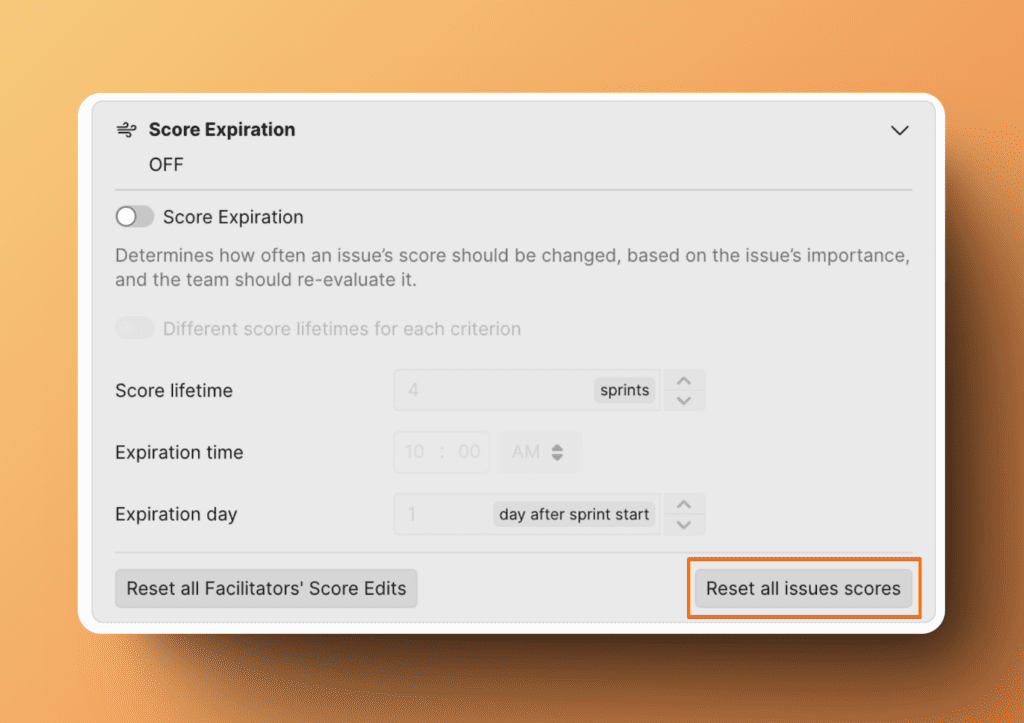Image resolution: width=1024 pixels, height=723 pixels.
Task: Click the stepper up arrow for Score lifetime
Action: (684, 381)
